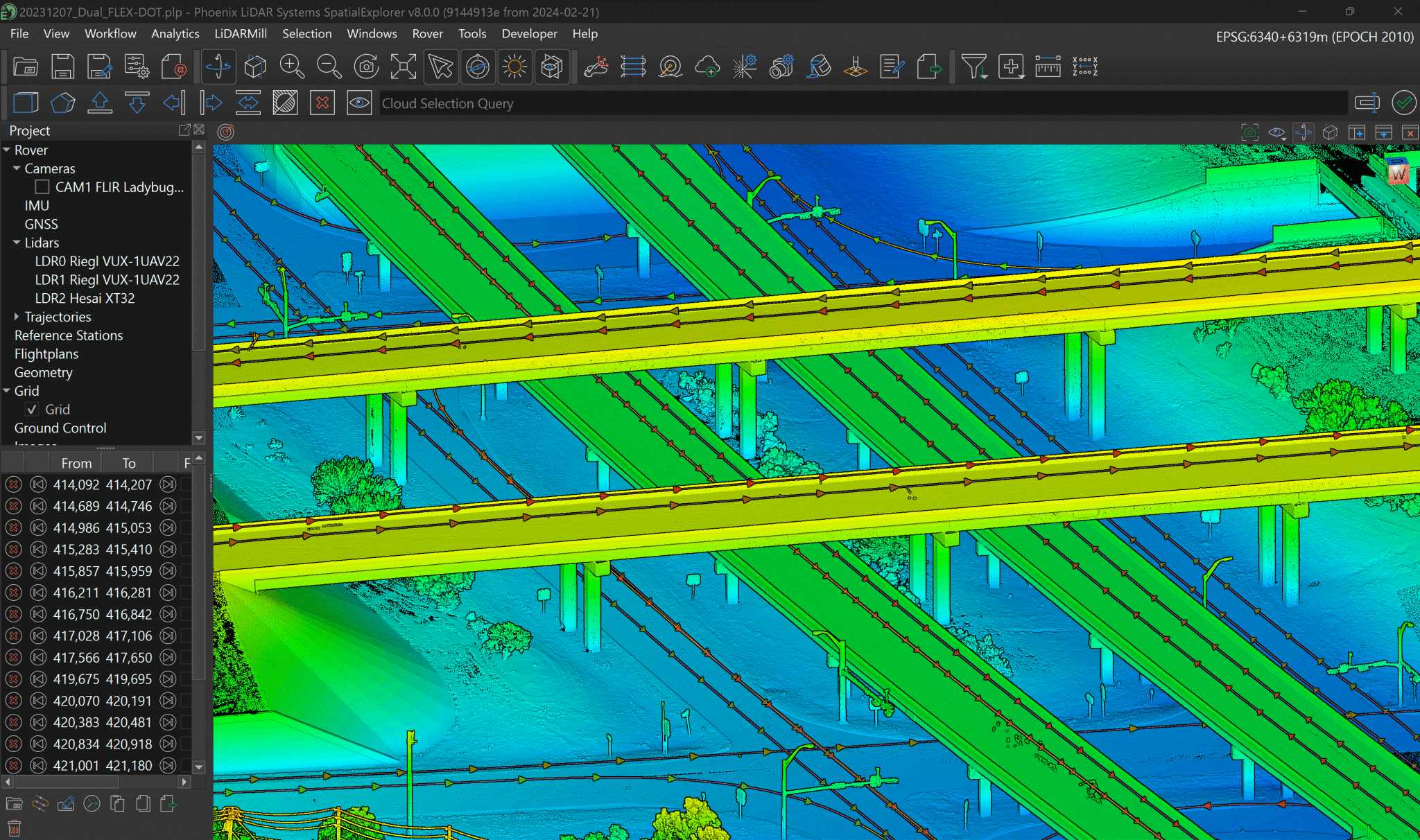
Task: Disable the Grid checkbox
Action: coord(31,409)
